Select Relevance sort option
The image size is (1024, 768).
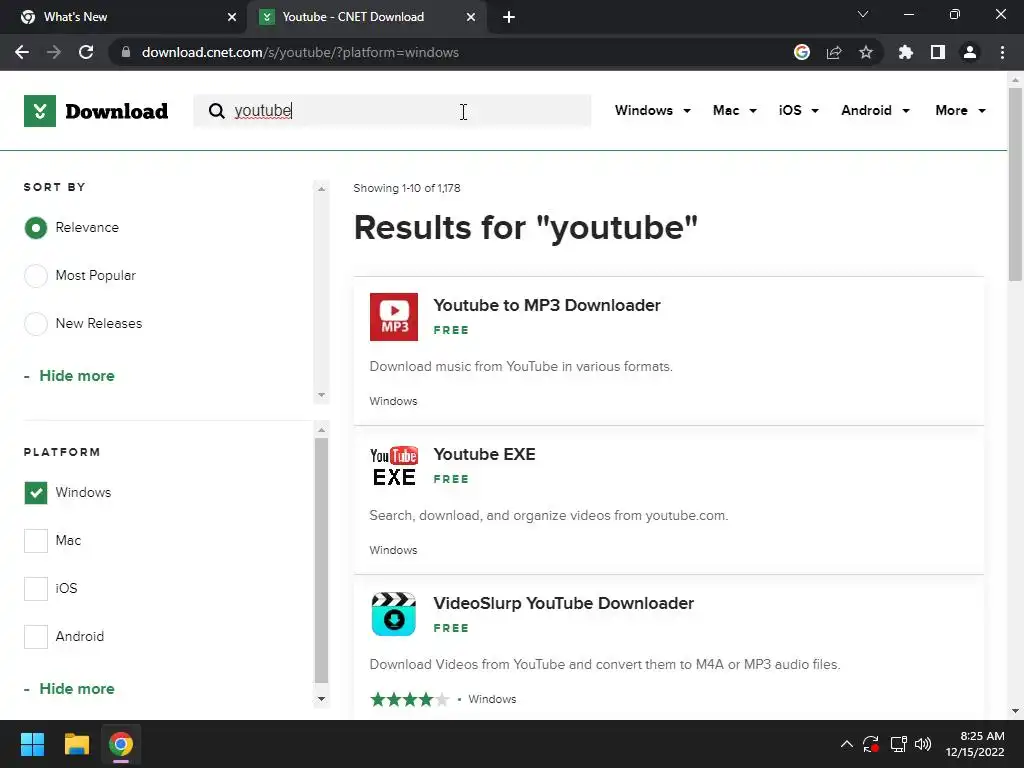(x=36, y=228)
